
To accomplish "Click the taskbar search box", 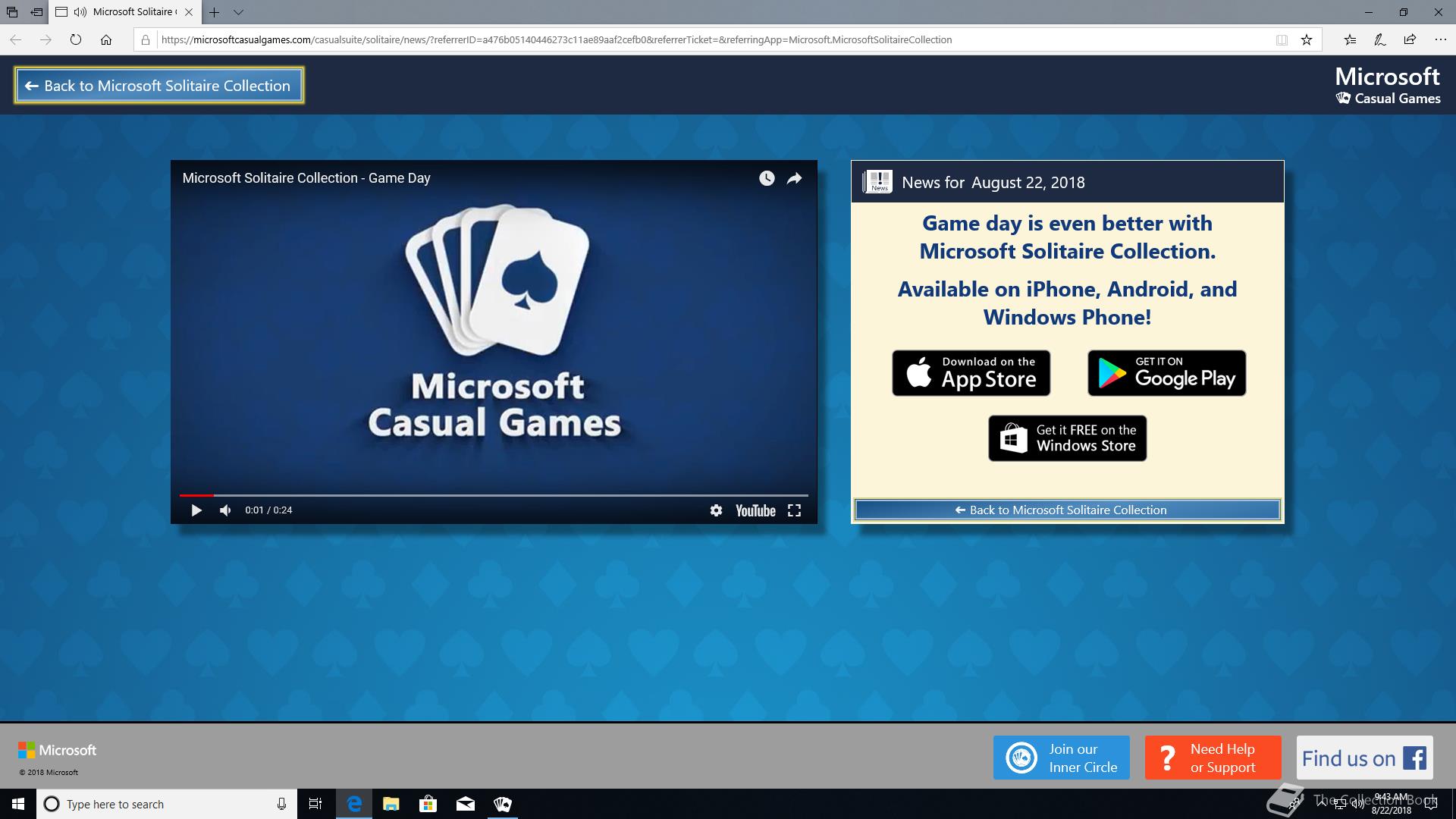I will point(167,804).
